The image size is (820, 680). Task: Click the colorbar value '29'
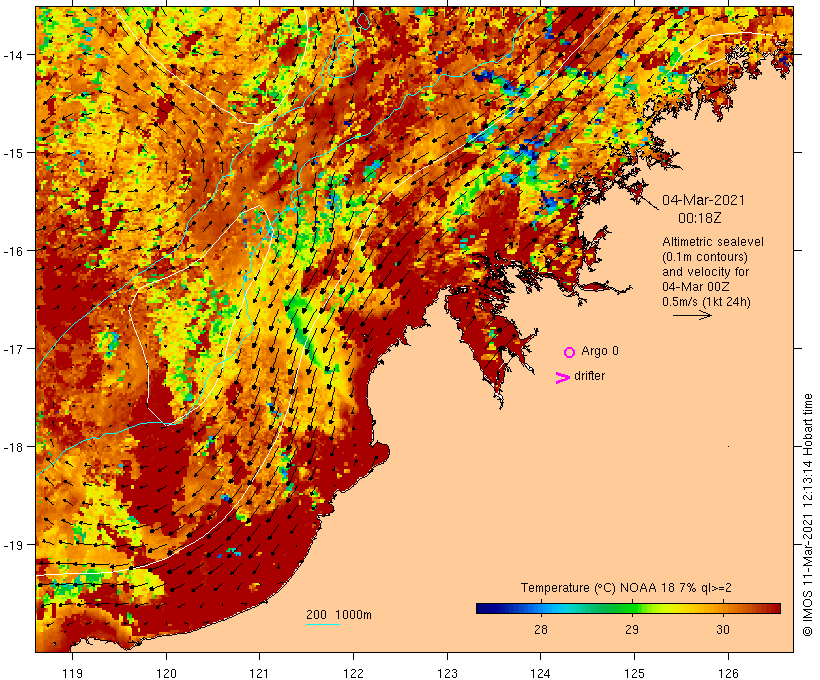click(632, 629)
